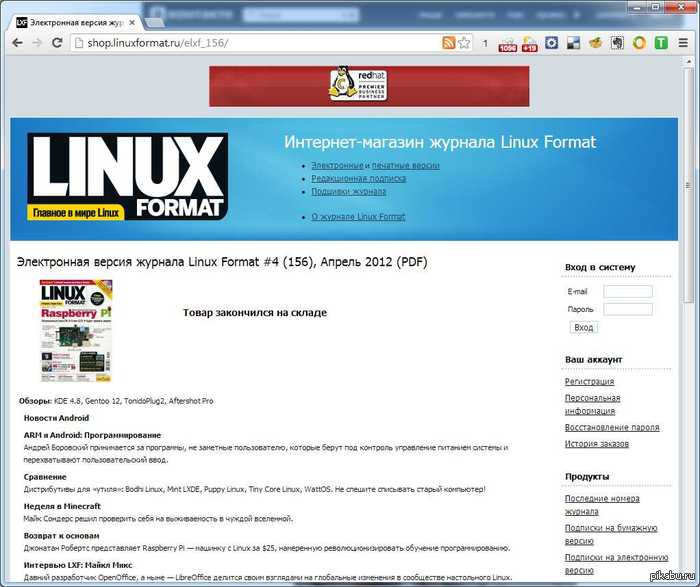Select the Интервью LXF: Майкл Микс heading

point(78,566)
